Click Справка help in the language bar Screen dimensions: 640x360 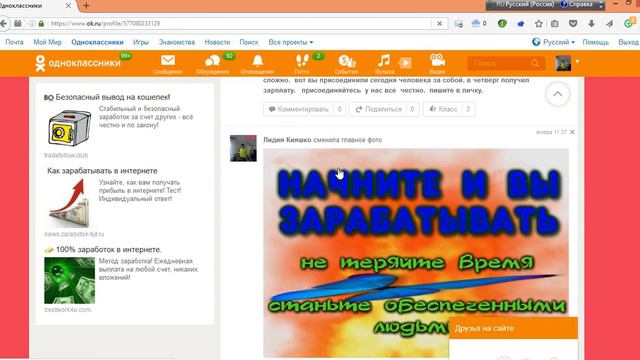[577, 4]
